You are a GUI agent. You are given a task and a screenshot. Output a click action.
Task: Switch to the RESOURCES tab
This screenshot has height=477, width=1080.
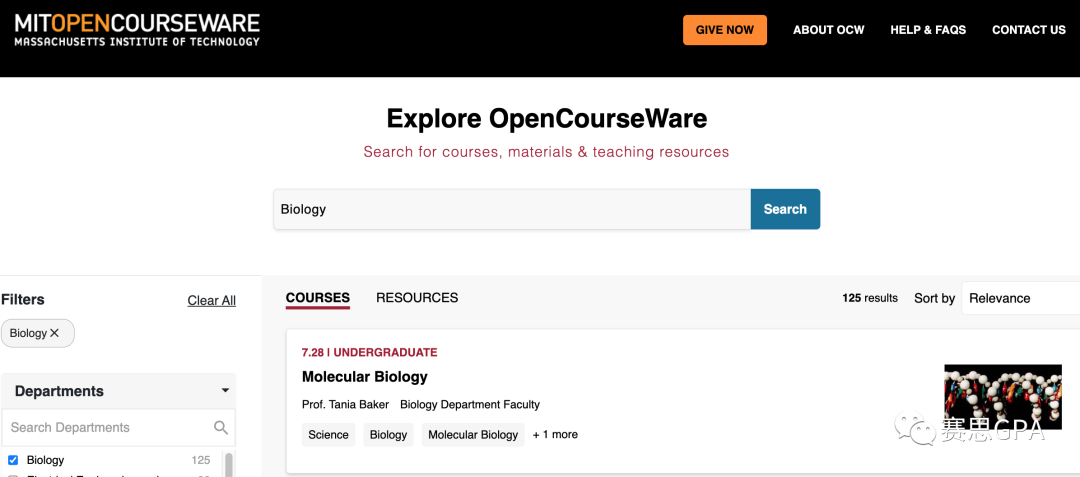(417, 298)
